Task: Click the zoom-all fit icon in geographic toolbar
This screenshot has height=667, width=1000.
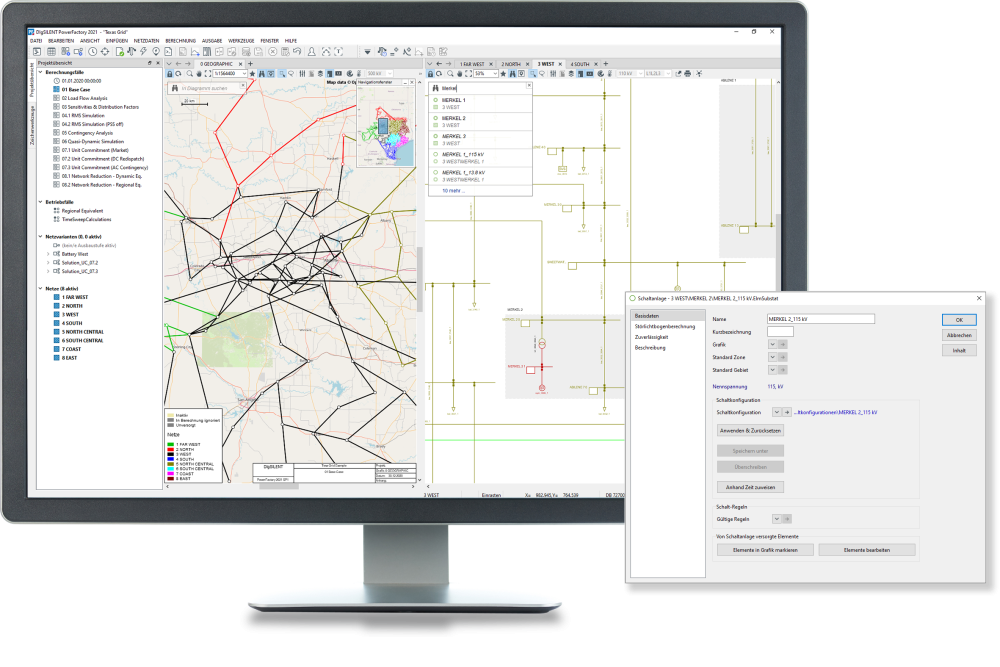Action: coord(208,74)
